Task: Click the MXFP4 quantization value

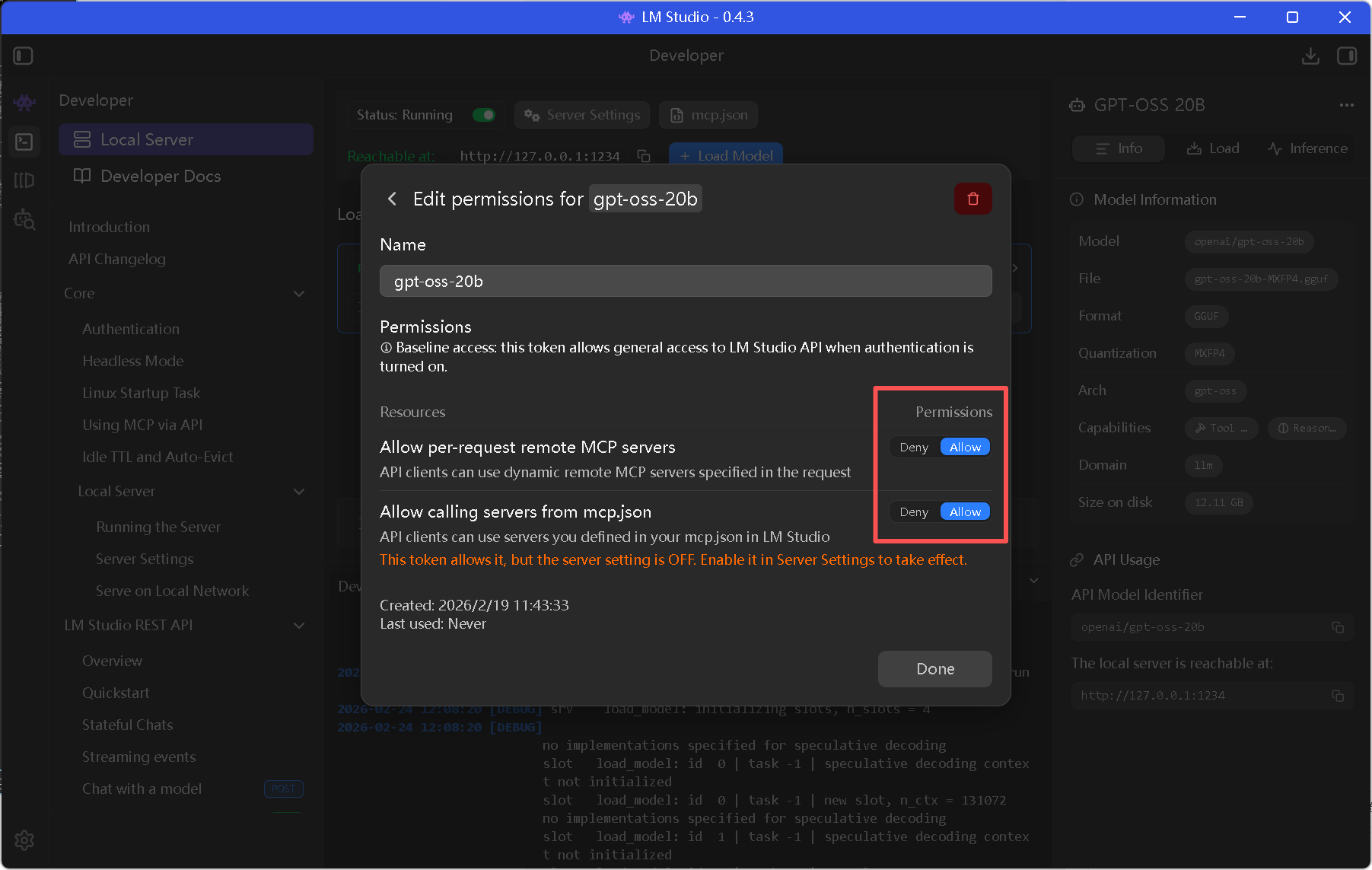Action: tap(1209, 354)
